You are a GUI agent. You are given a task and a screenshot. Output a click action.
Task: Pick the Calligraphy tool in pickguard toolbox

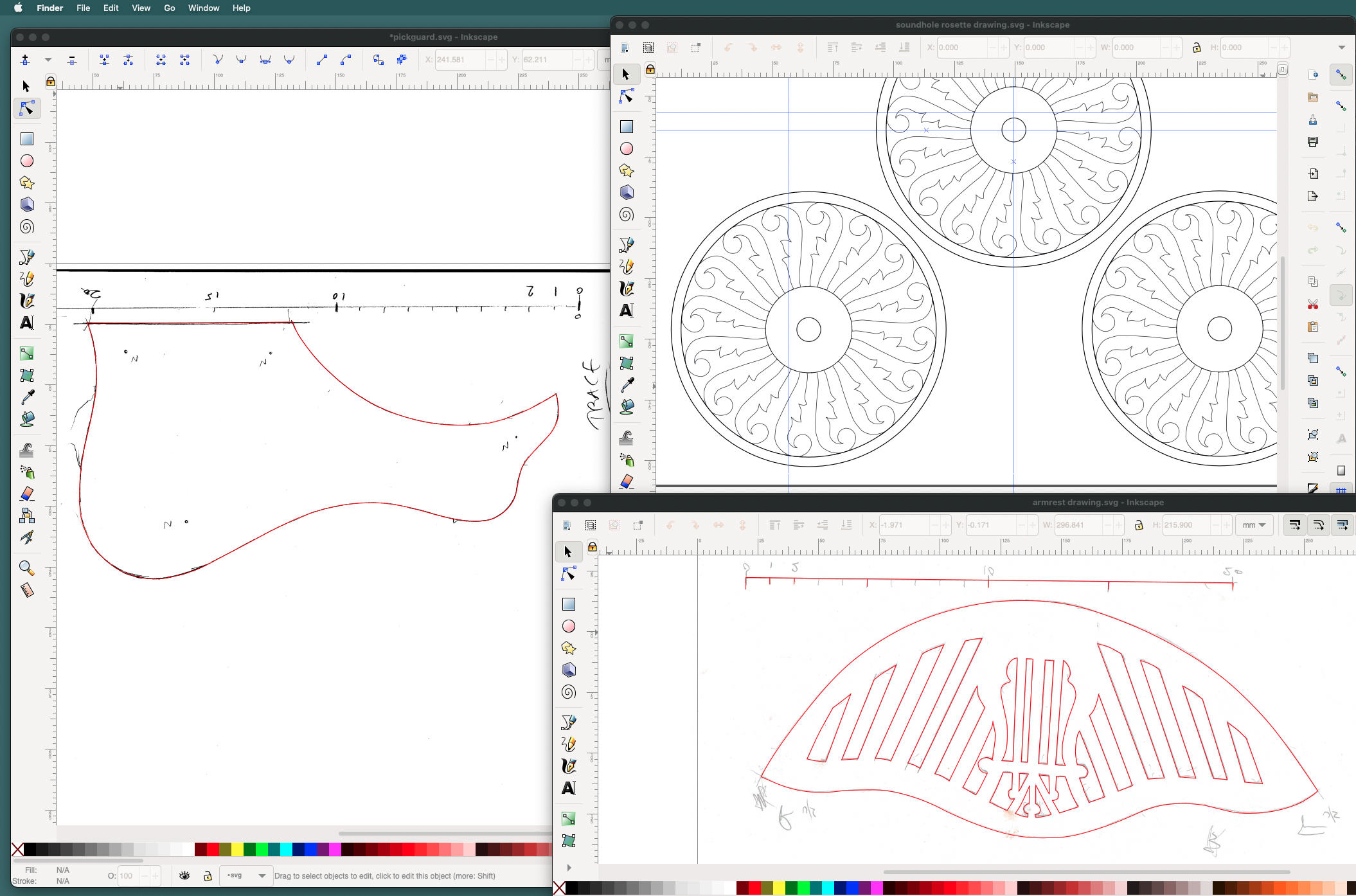pos(26,301)
